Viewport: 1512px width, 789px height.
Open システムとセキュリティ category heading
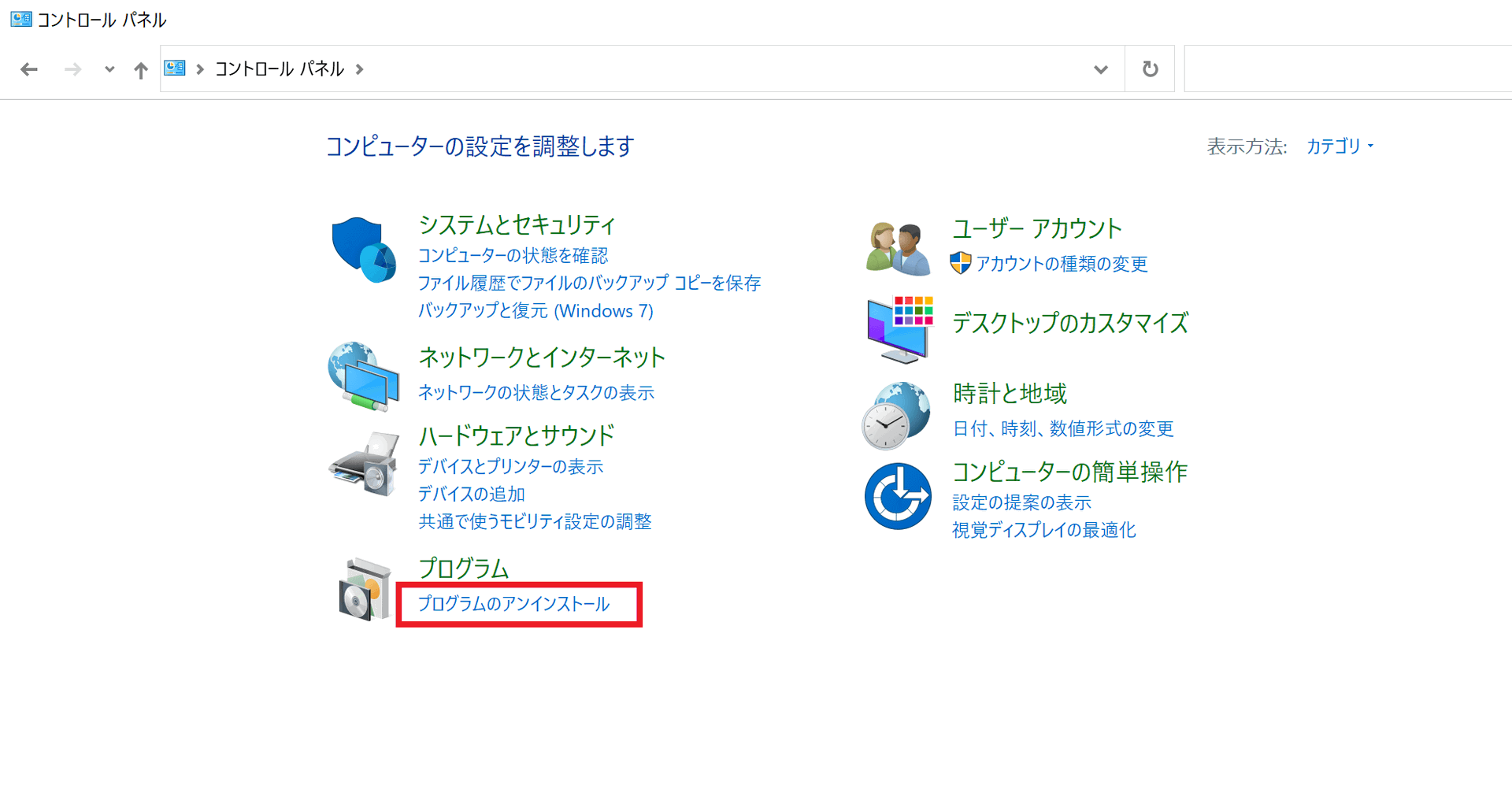click(x=517, y=225)
